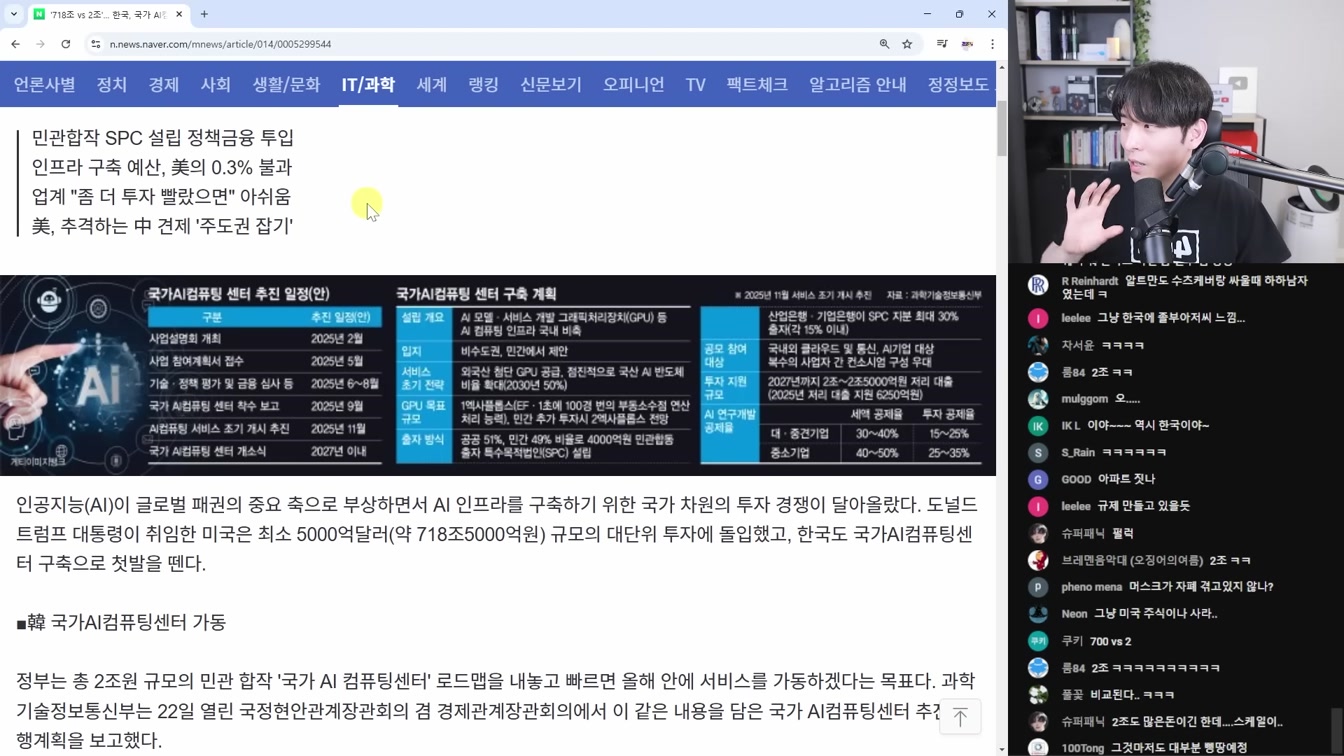Screen dimensions: 1344x756
Task: Select the IT/과학 tab
Action: (x=368, y=84)
